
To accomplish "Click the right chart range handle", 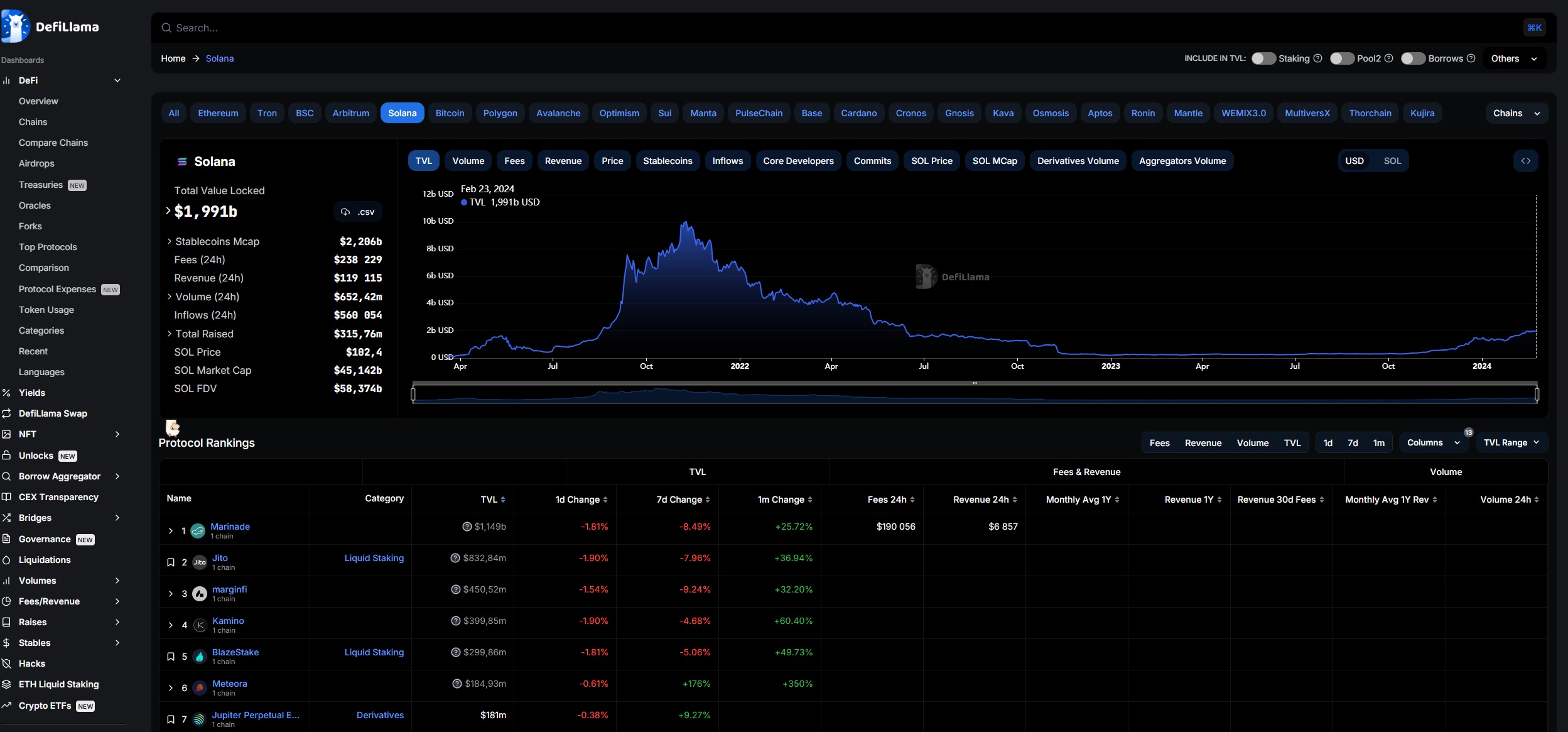I will coord(1537,394).
